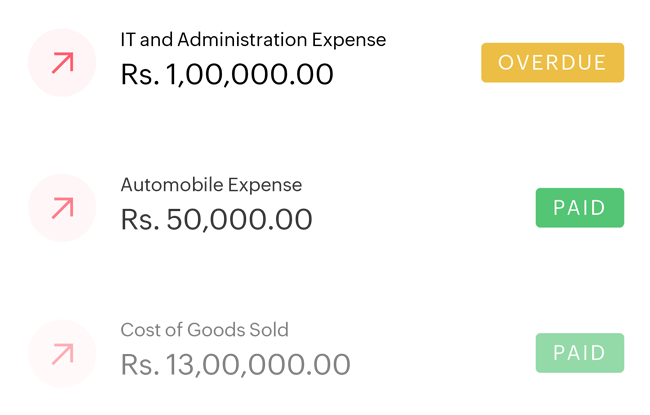Click the expense arrow icon for IT and Administration
Viewport: 650px width, 415px height.
click(62, 63)
